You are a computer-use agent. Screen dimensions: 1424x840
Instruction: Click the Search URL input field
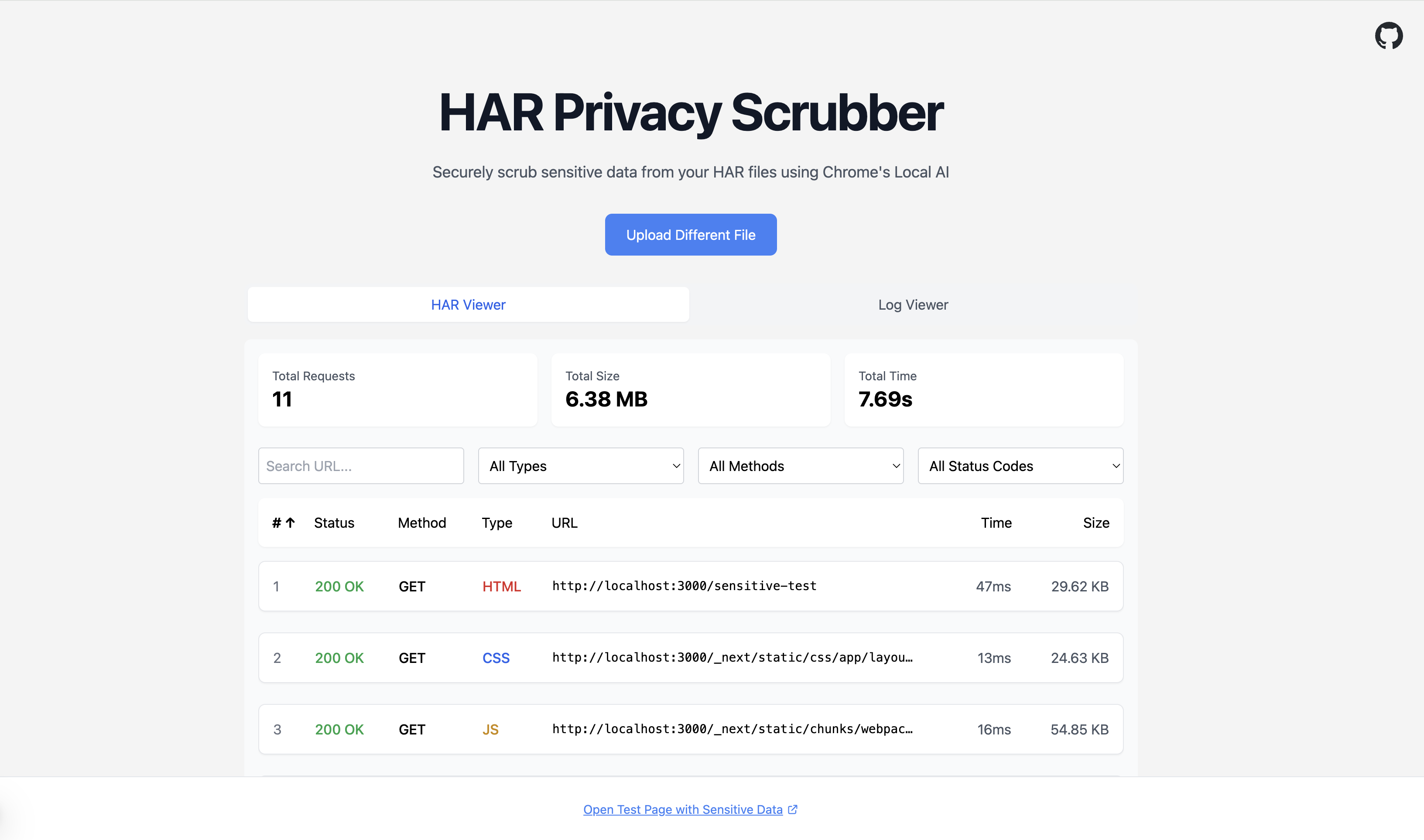[361, 466]
